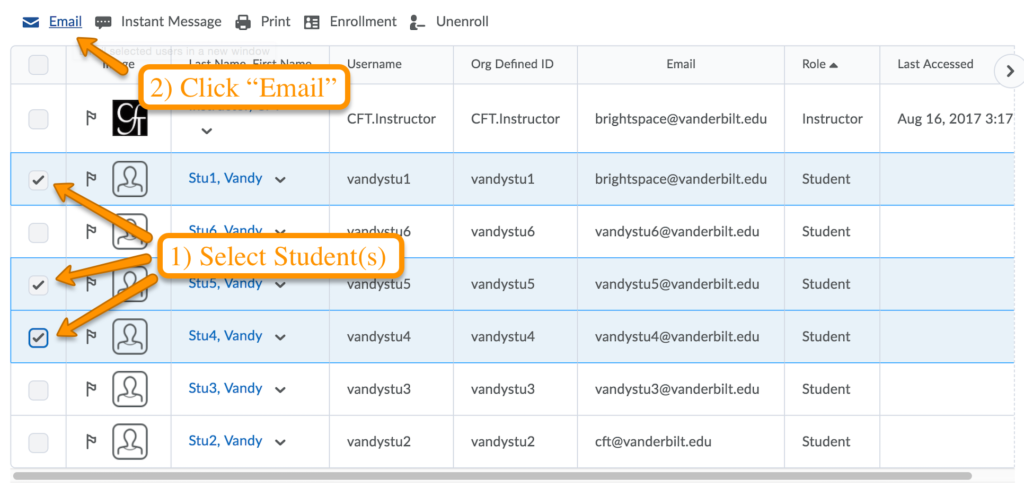Screen dimensions: 1024x487
Task: Click the Unenroll user icon
Action: tap(418, 21)
